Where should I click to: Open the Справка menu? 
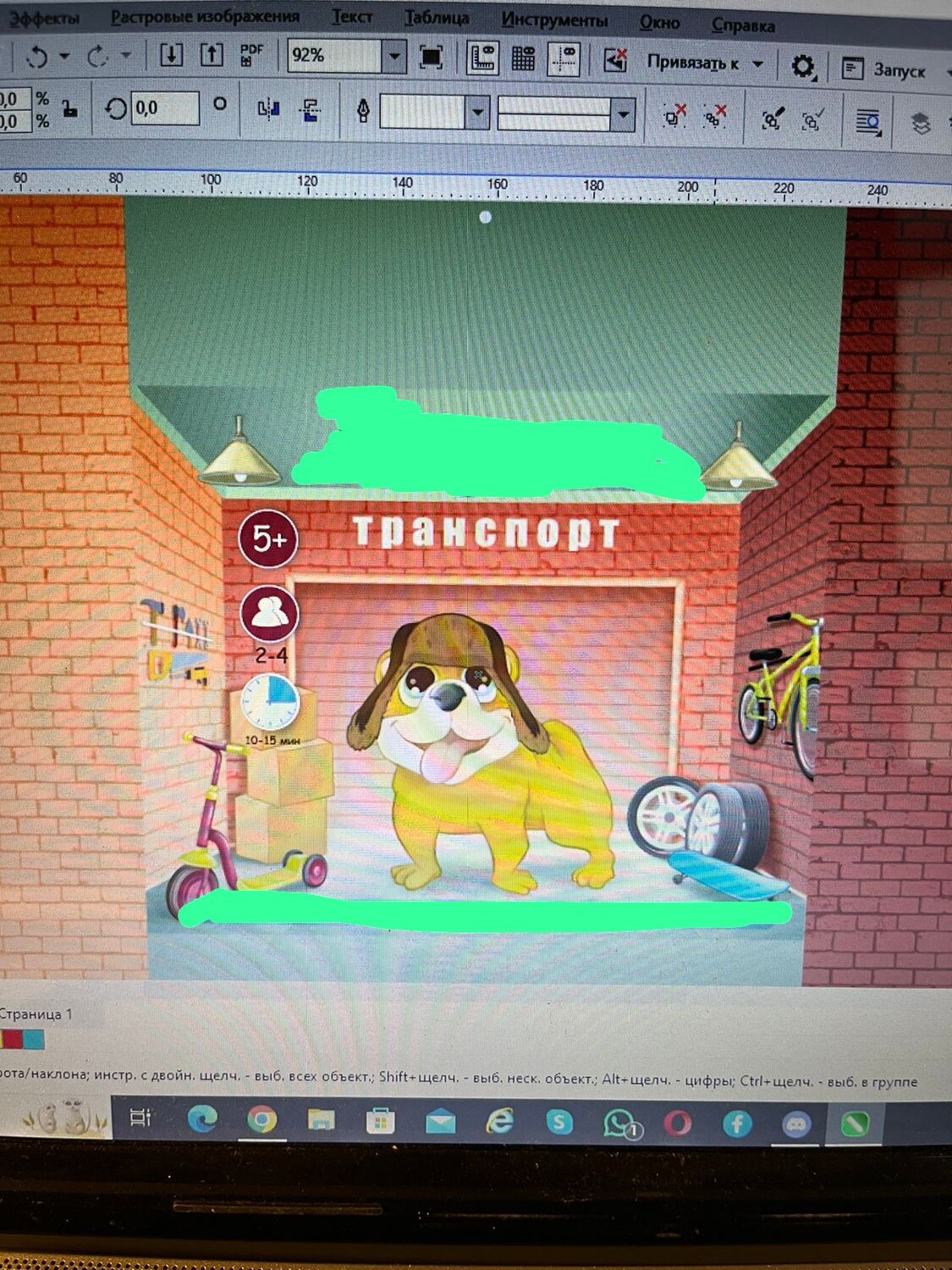[743, 25]
